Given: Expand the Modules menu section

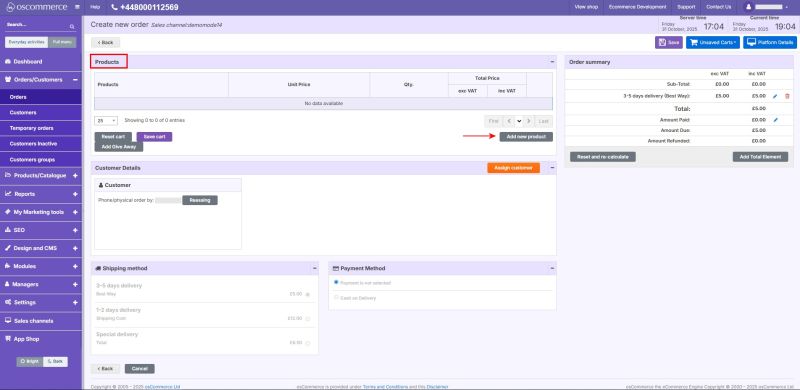Looking at the screenshot, I should (x=75, y=266).
